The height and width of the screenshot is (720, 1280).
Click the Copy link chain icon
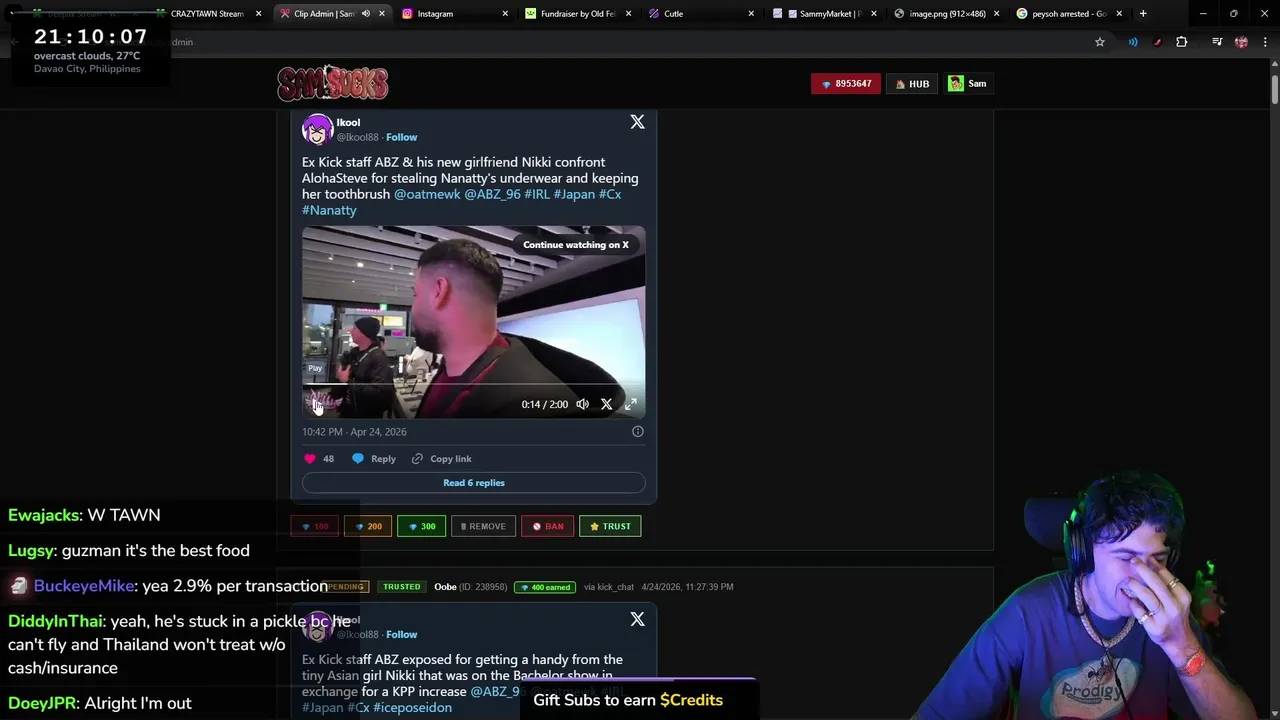(x=417, y=459)
